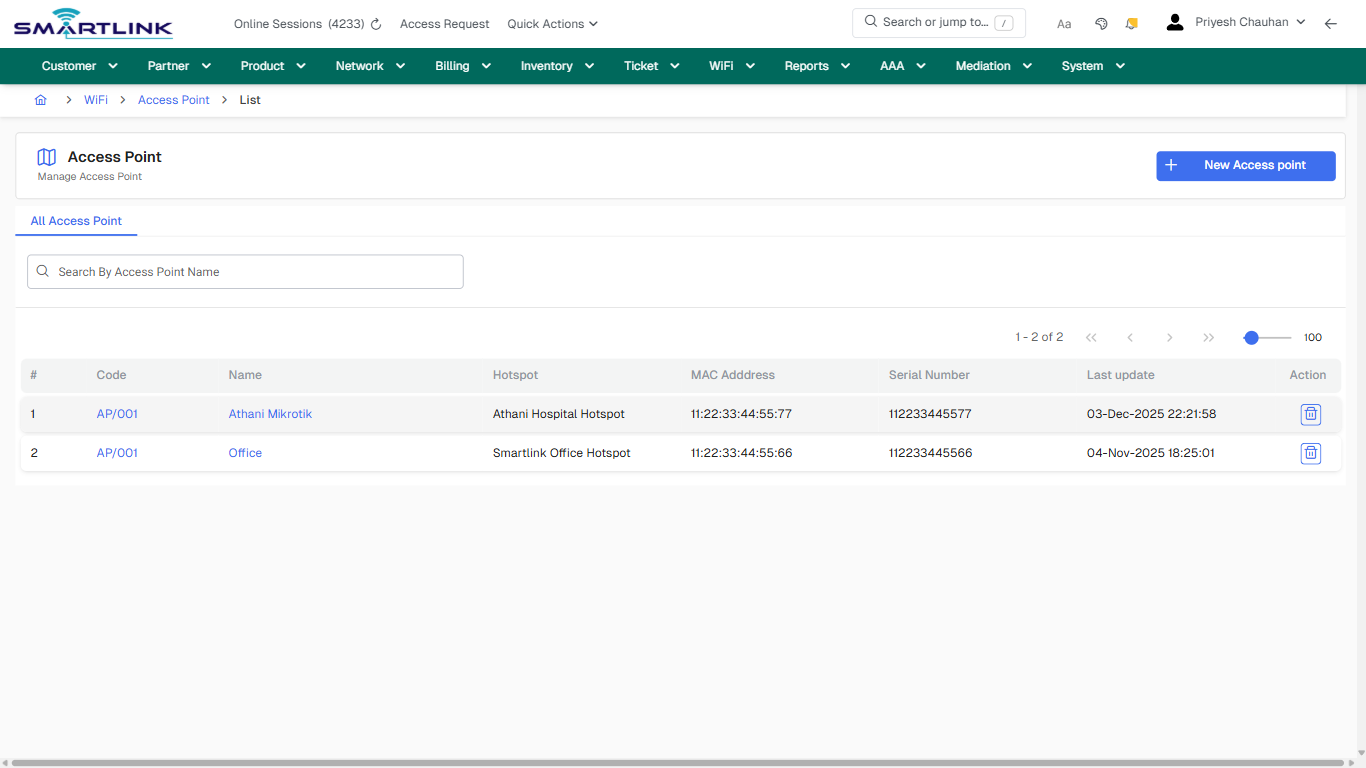This screenshot has height=768, width=1366.
Task: Click the back arrow in the header
Action: (x=1331, y=23)
